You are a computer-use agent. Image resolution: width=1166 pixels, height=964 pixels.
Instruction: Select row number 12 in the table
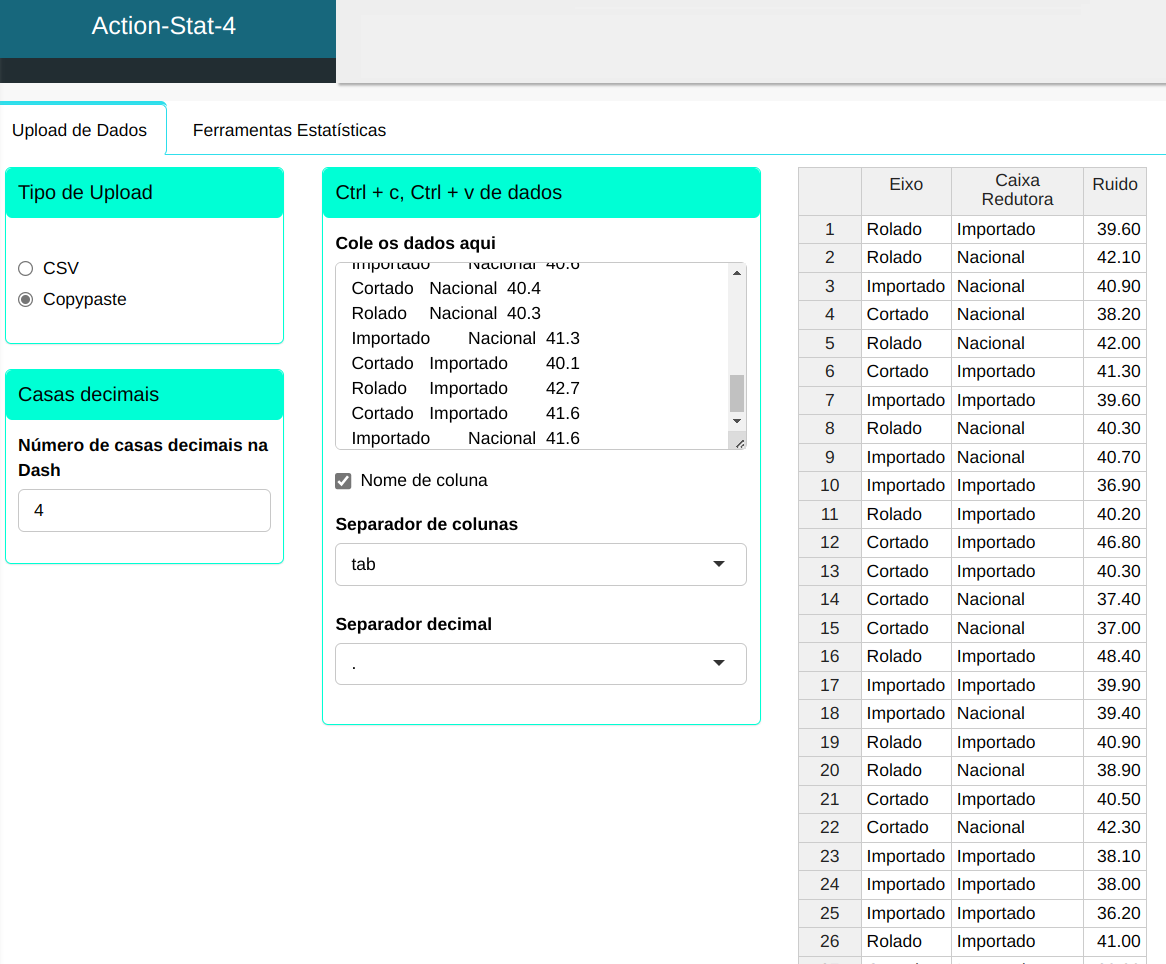(829, 542)
